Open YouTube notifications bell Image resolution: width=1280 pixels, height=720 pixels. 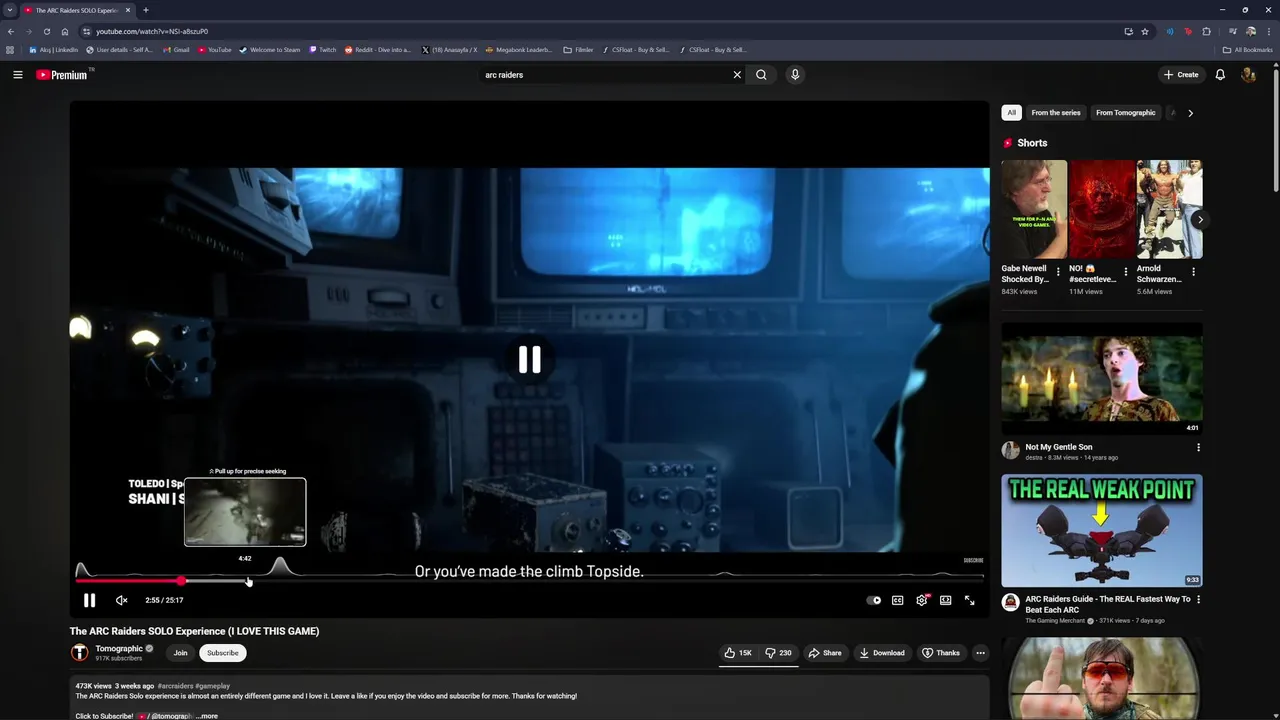click(1220, 75)
